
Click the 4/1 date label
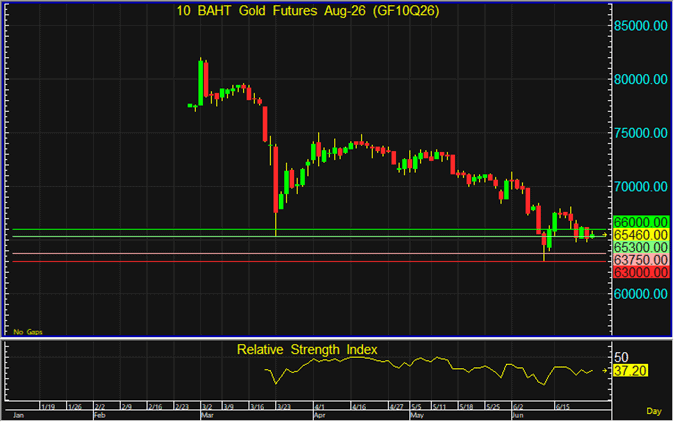click(319, 407)
